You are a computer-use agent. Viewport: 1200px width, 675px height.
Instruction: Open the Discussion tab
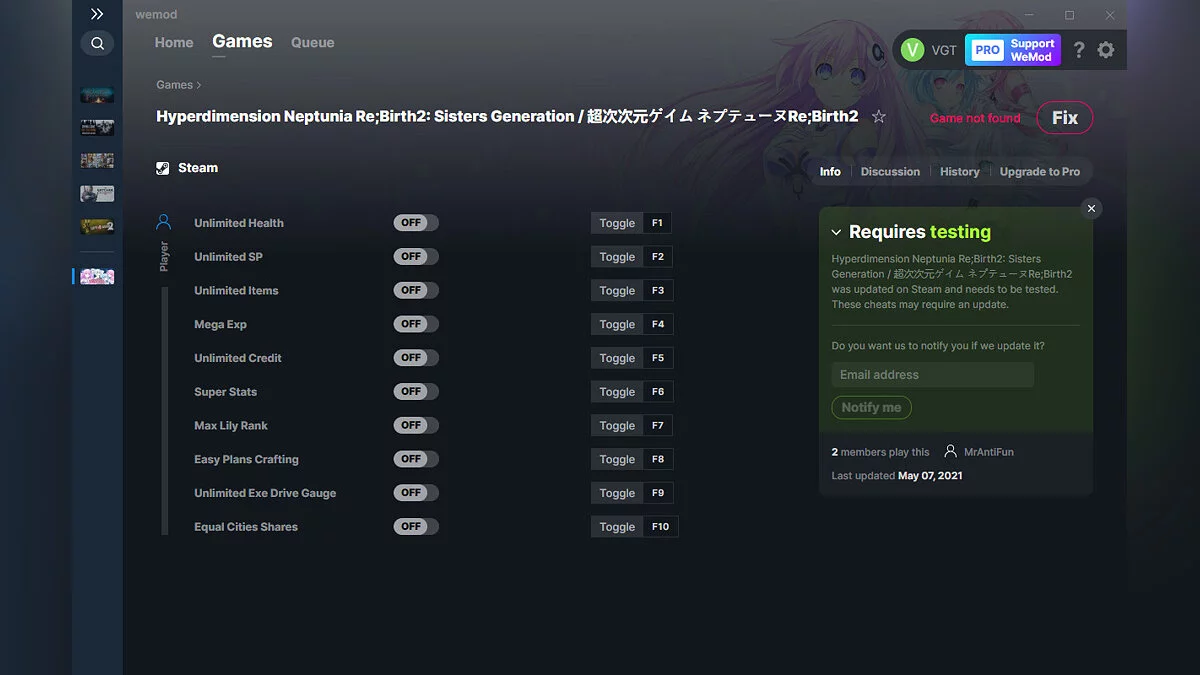tap(890, 172)
